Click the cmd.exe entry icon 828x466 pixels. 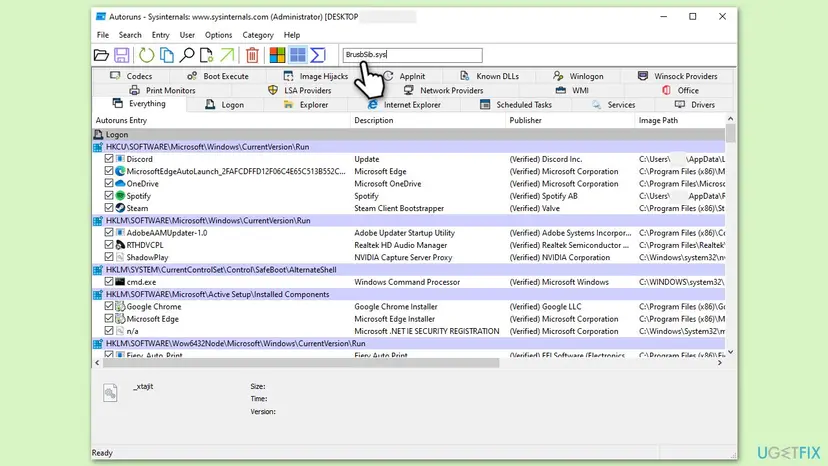point(120,282)
